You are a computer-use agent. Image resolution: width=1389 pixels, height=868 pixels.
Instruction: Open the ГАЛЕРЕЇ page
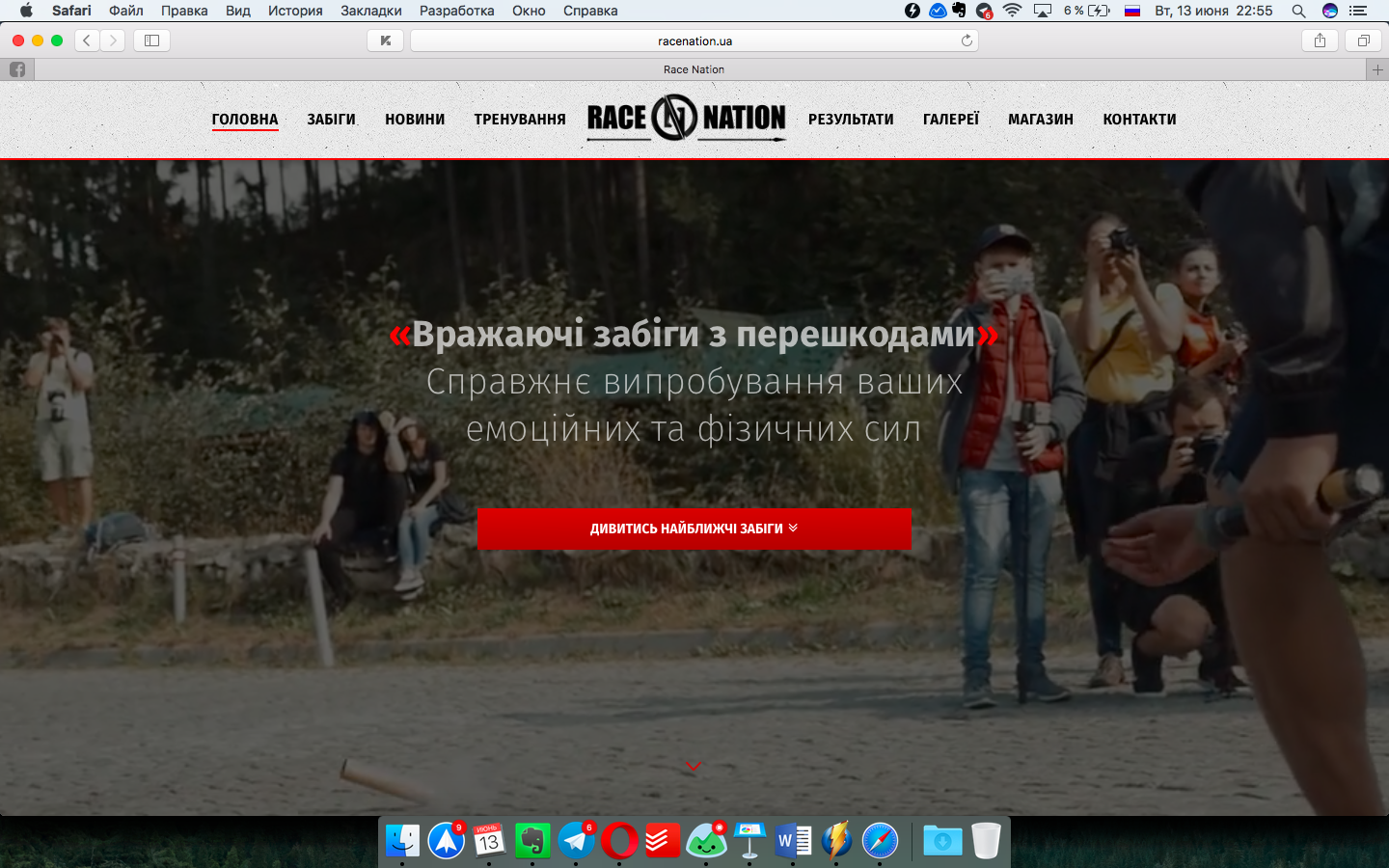pos(951,120)
